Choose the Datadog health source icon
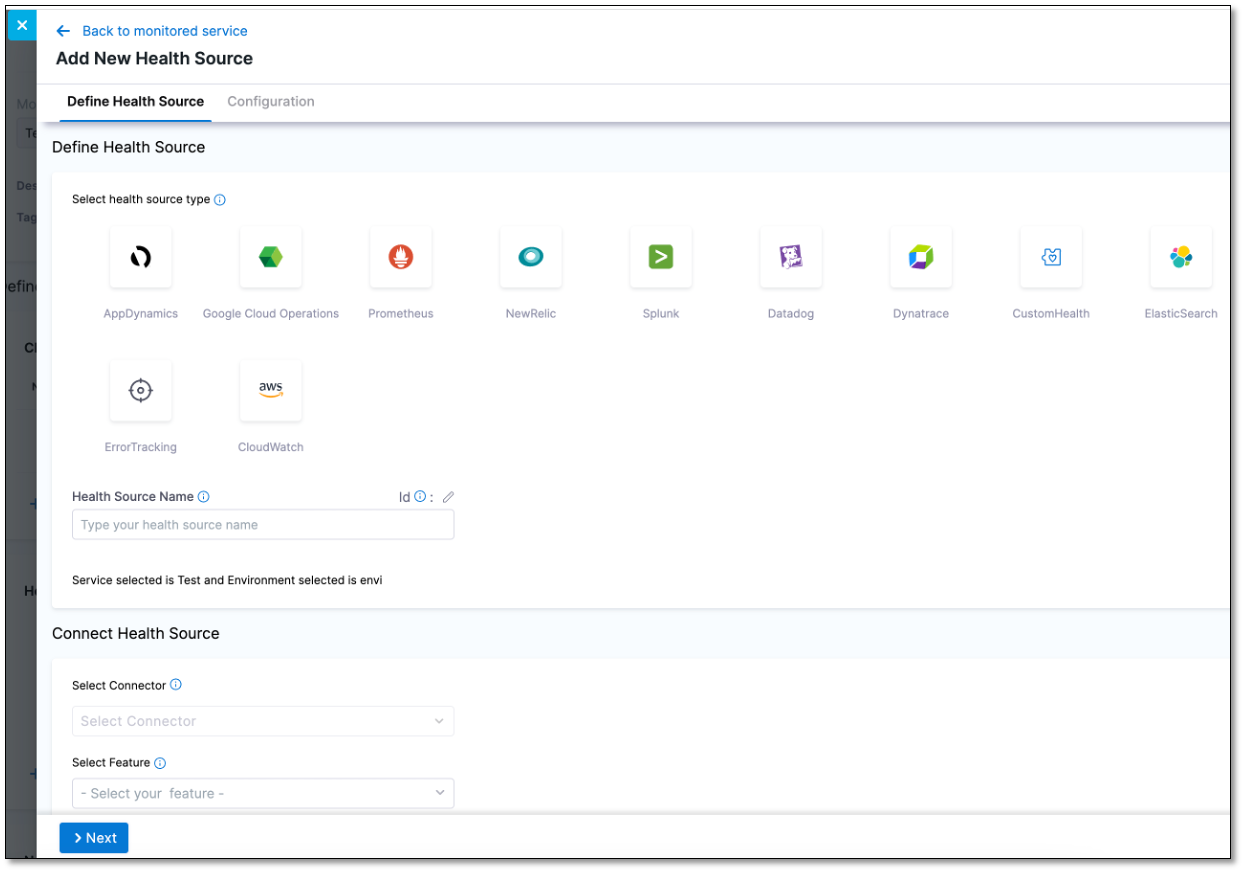Viewport: 1244px width, 872px height. (790, 257)
